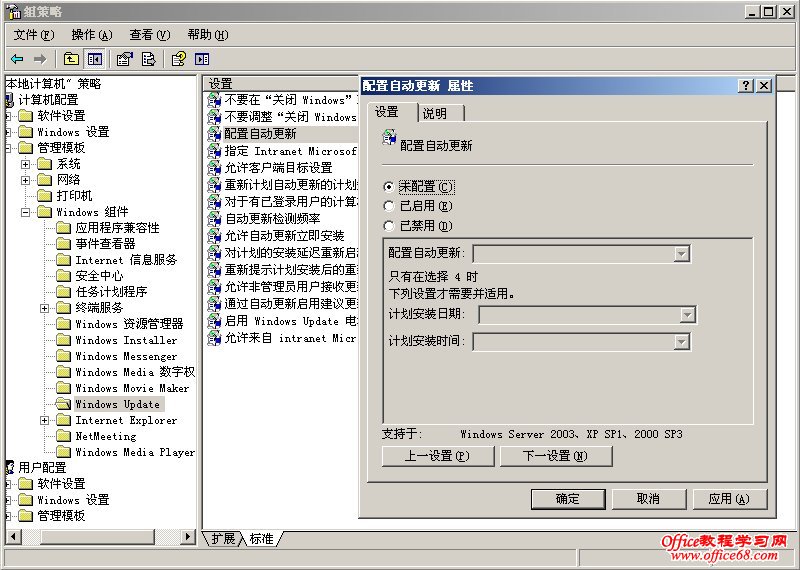Switch to the 说明 tab in dialog
This screenshot has height=570, width=800.
[x=435, y=113]
